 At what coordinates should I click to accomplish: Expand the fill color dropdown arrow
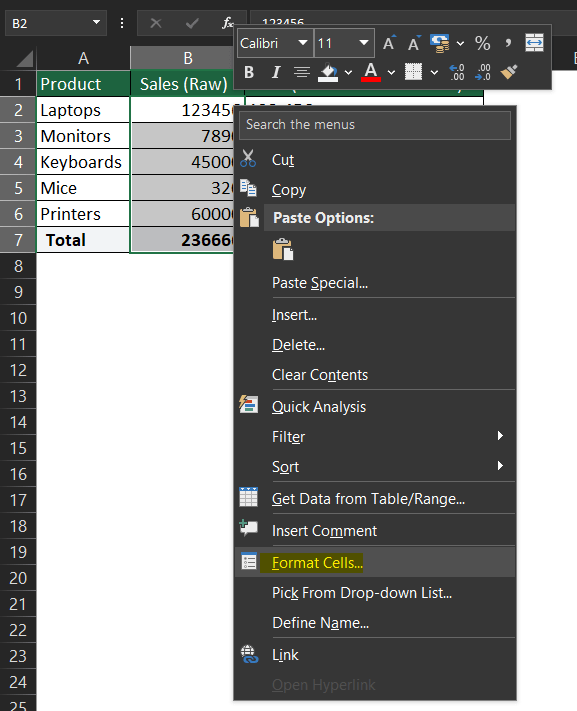pyautogui.click(x=348, y=73)
